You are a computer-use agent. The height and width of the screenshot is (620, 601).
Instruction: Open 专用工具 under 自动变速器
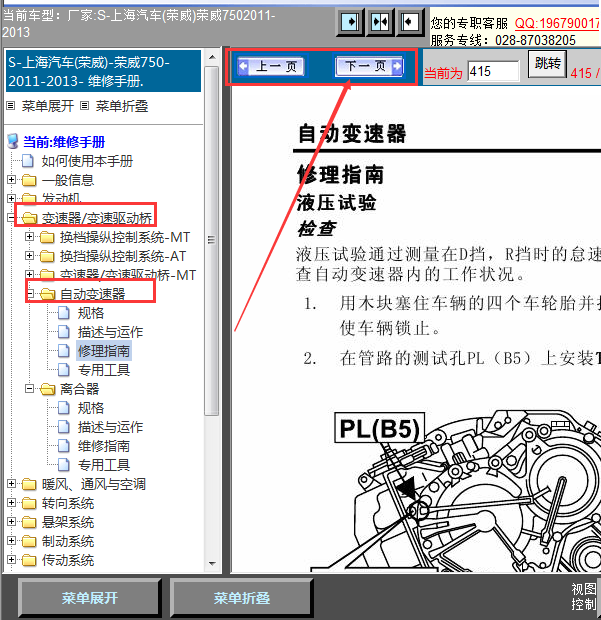(x=104, y=370)
